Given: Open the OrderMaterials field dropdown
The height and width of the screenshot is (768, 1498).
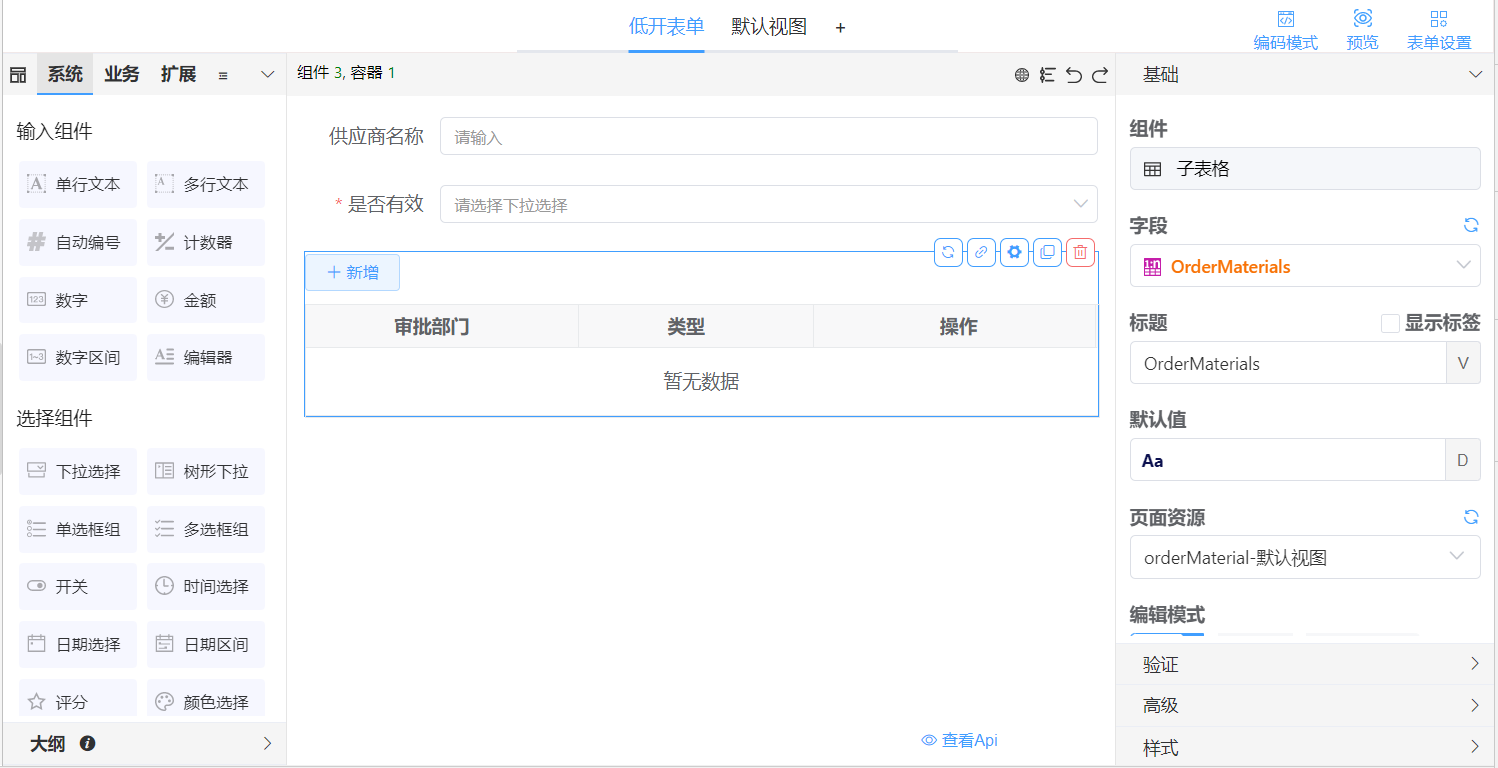Looking at the screenshot, I should [1305, 267].
